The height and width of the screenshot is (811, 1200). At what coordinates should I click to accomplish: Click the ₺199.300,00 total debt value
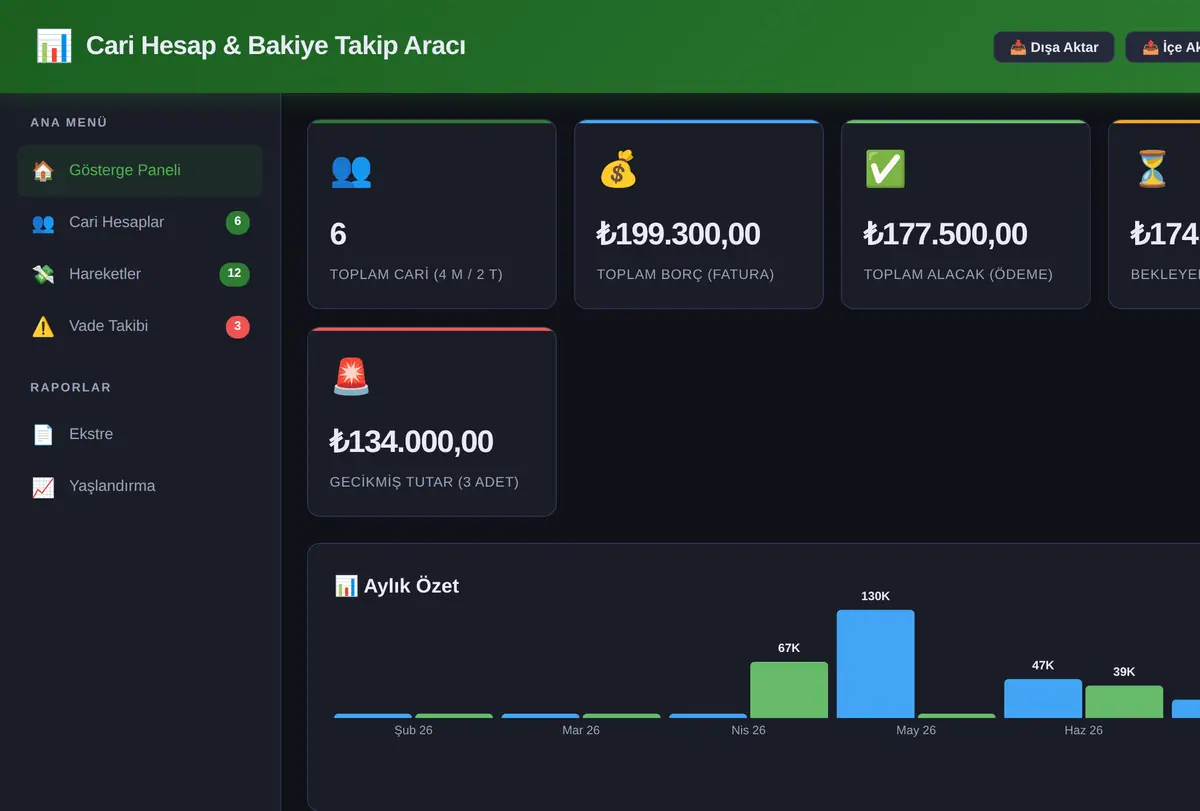click(x=678, y=234)
